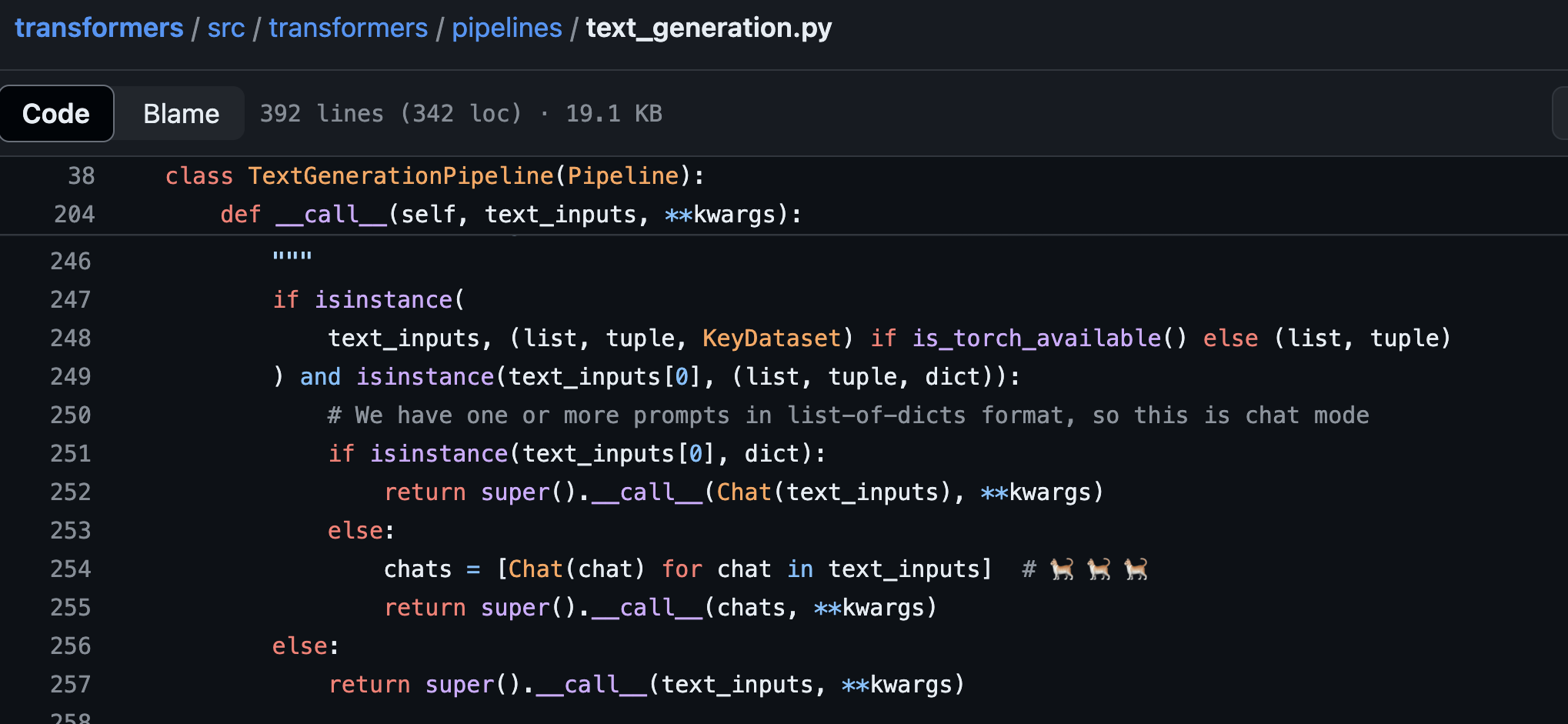Viewport: 1568px width, 724px height.
Task: Open the transformers repository via breadcrumb
Action: coord(98,27)
